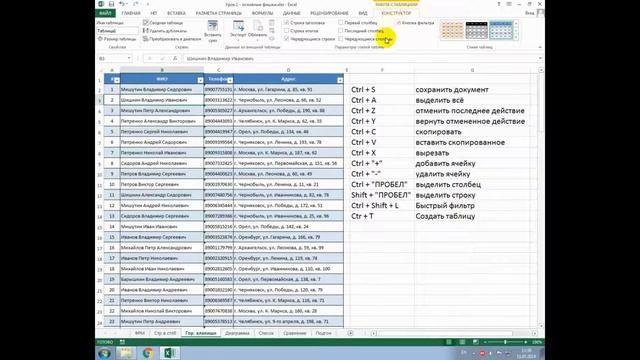Toggle Header Row (Строка заголовка) checkbox
Viewport: 640px width, 360px height.
[x=287, y=23]
